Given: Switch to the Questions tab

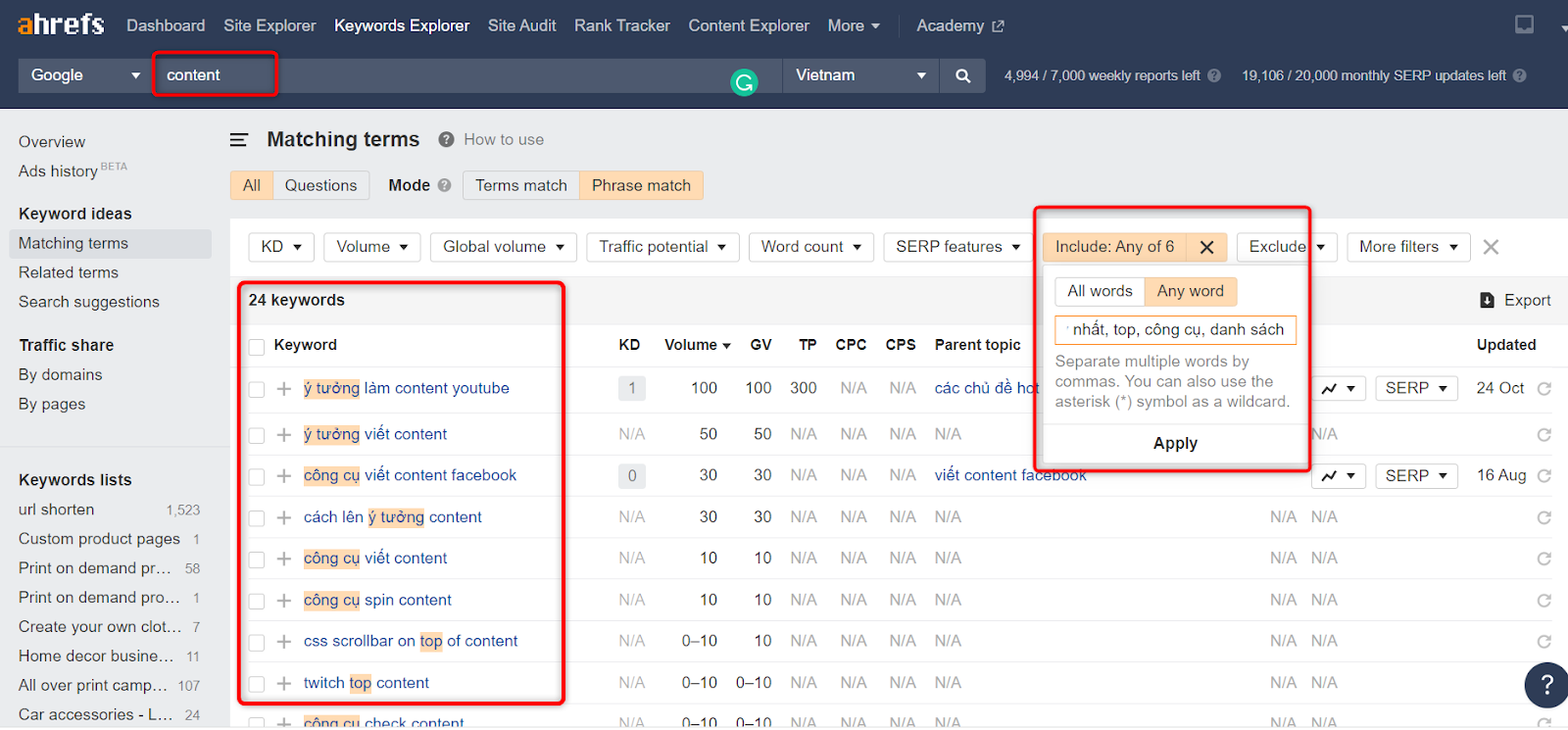Looking at the screenshot, I should [x=320, y=185].
